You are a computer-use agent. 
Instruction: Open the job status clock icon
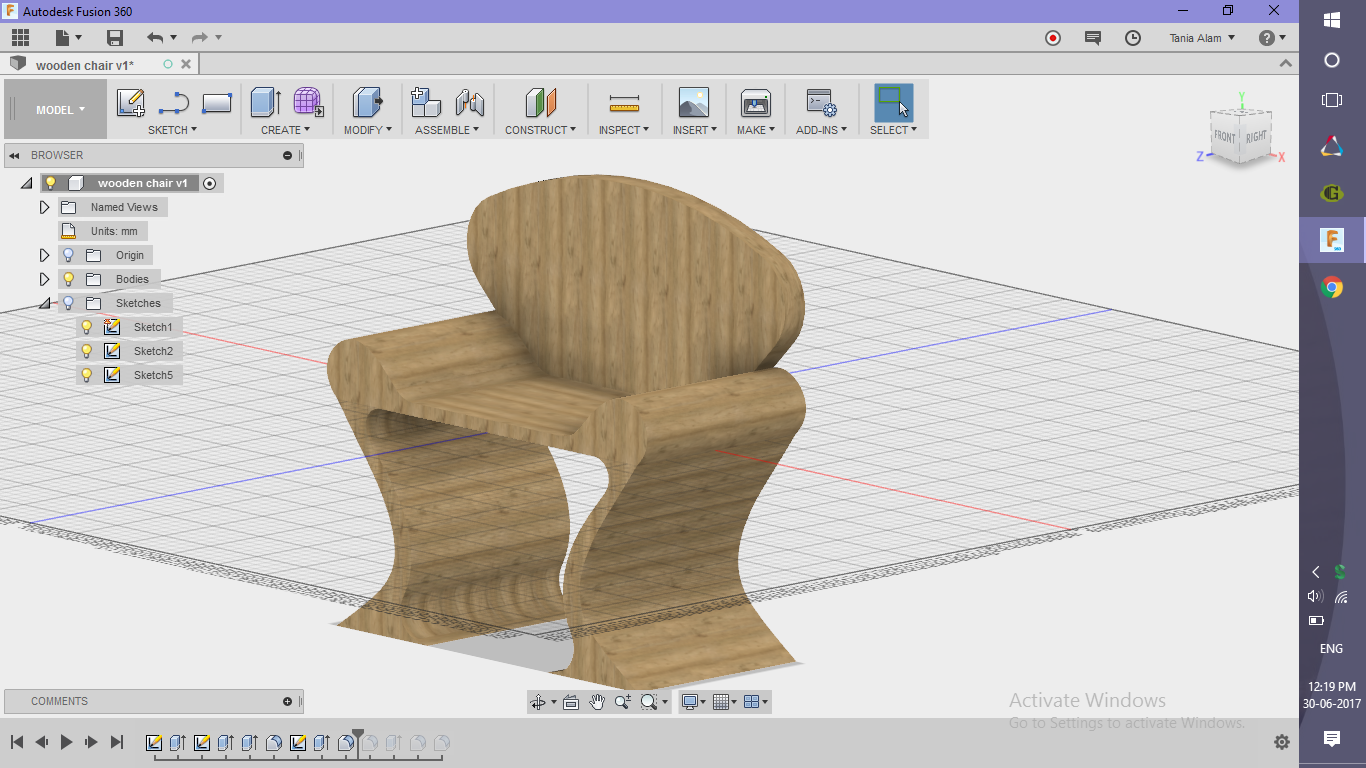(x=1133, y=38)
